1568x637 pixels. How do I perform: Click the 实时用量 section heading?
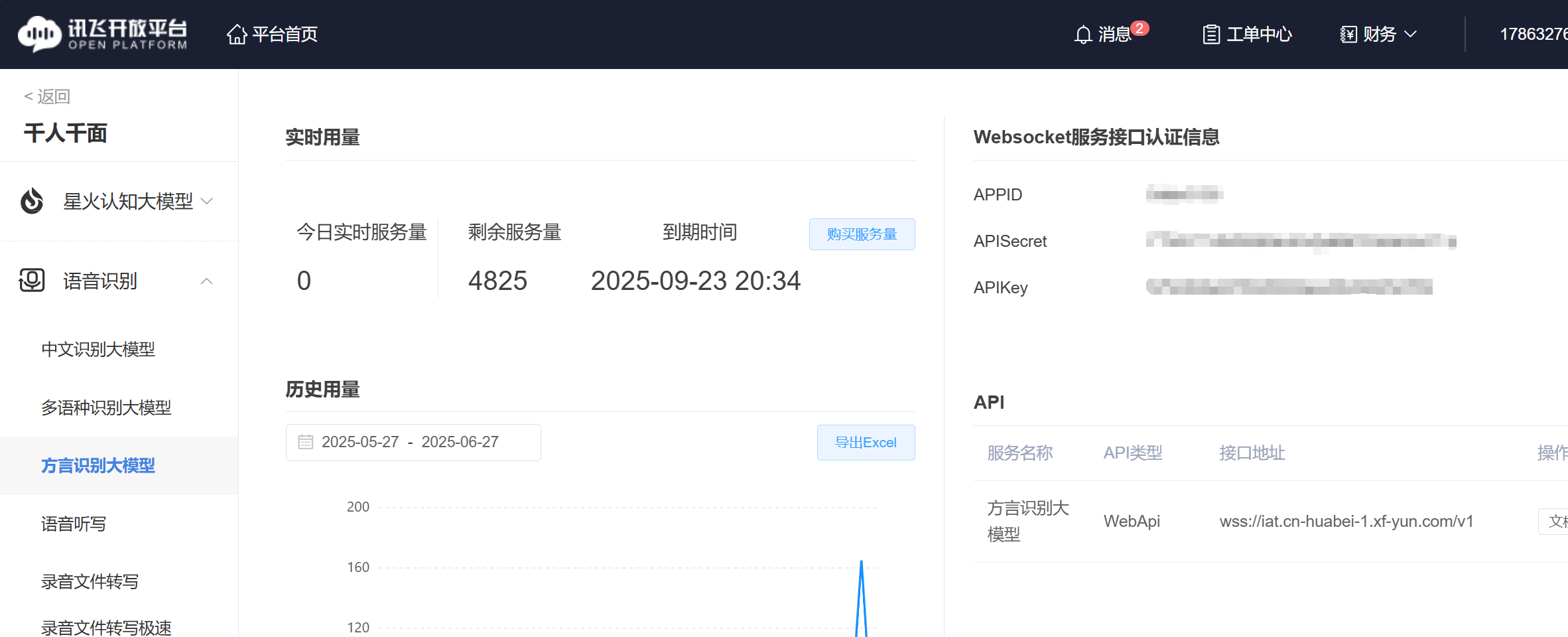coord(323,137)
